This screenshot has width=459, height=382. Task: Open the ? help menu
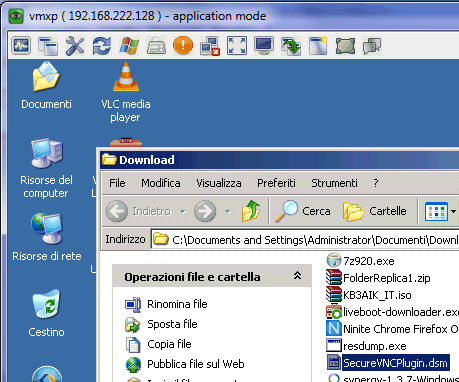[x=376, y=183]
